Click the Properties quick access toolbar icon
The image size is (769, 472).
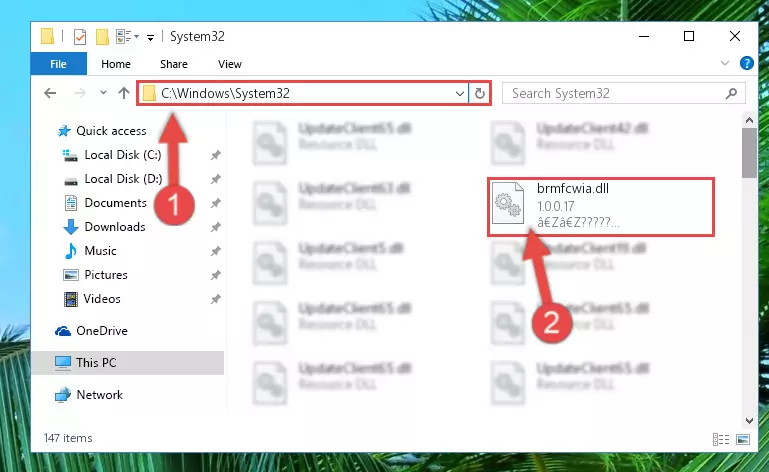tap(79, 37)
